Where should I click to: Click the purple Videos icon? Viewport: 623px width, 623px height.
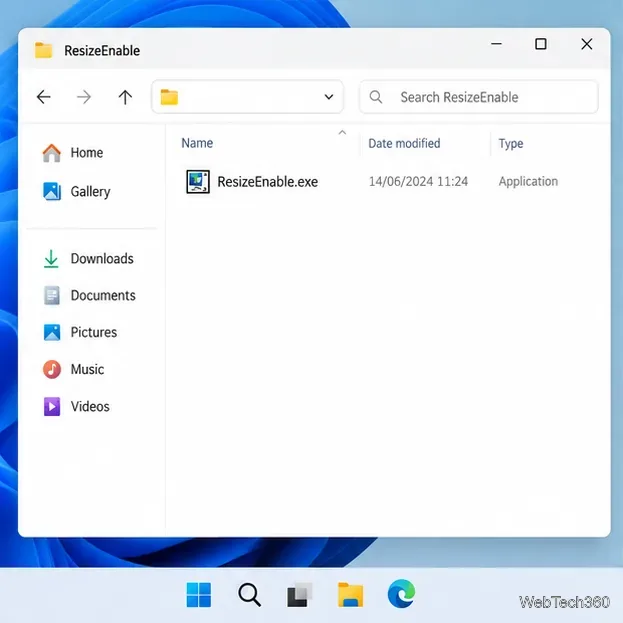(52, 406)
